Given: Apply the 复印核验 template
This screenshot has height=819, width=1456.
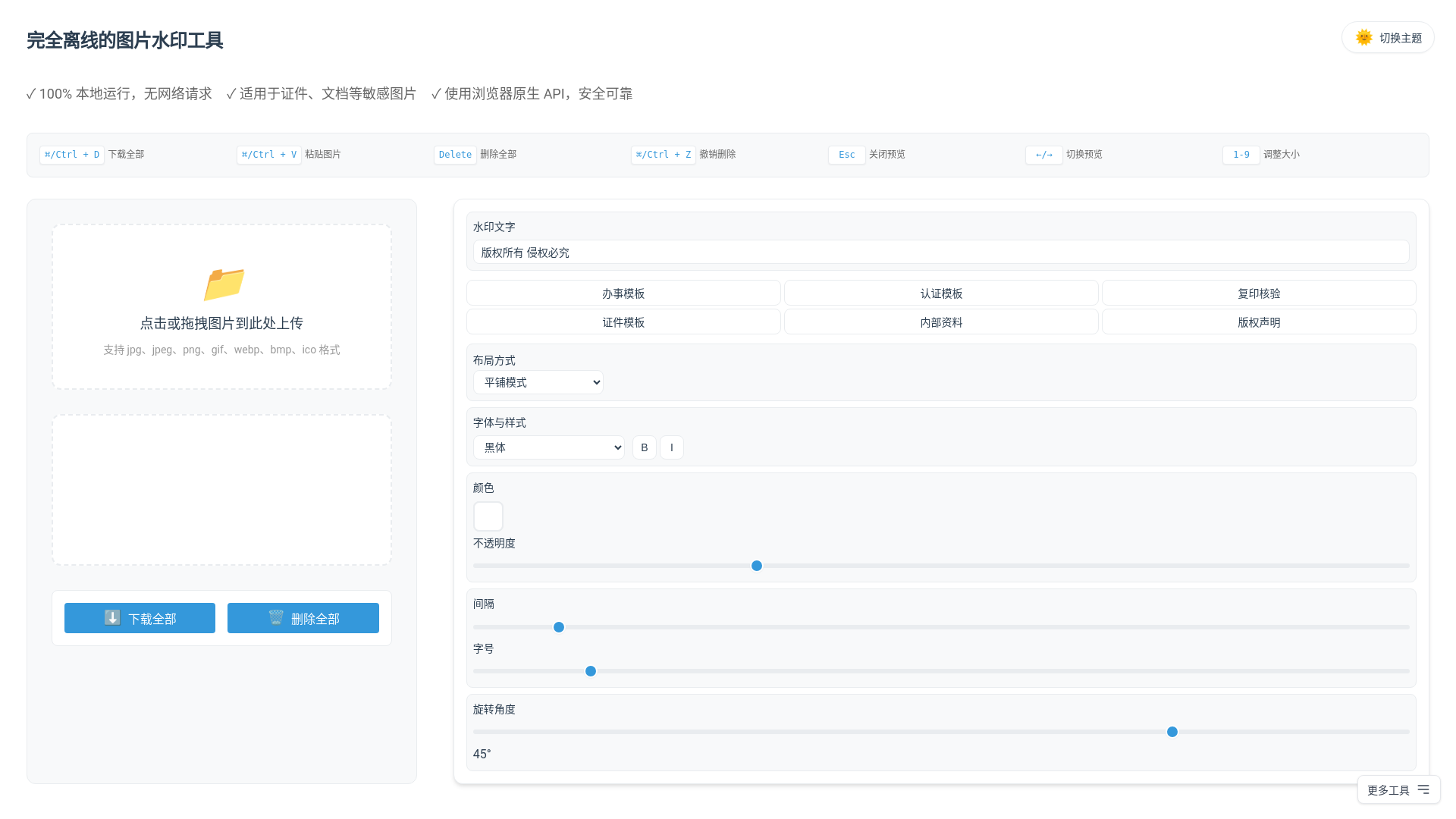Looking at the screenshot, I should [1259, 293].
